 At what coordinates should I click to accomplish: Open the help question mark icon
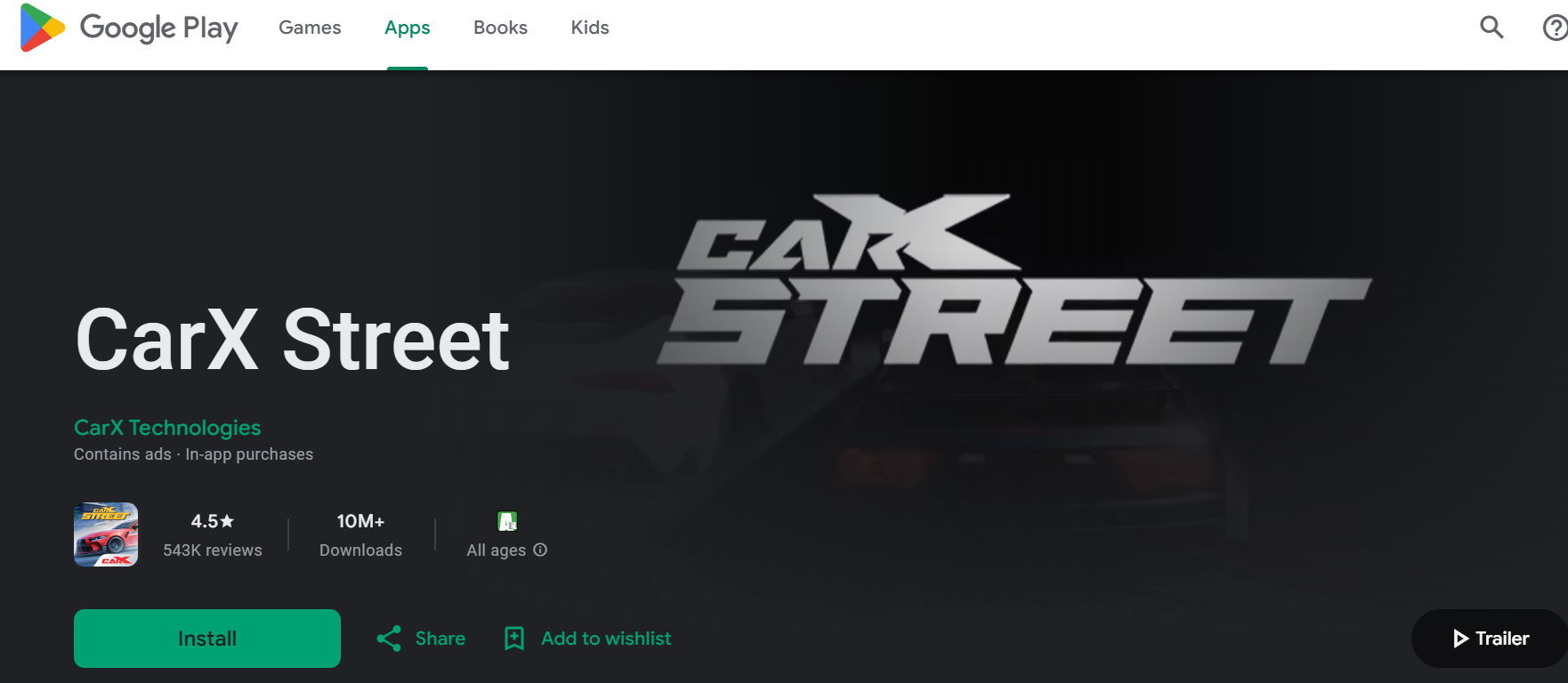(x=1555, y=28)
